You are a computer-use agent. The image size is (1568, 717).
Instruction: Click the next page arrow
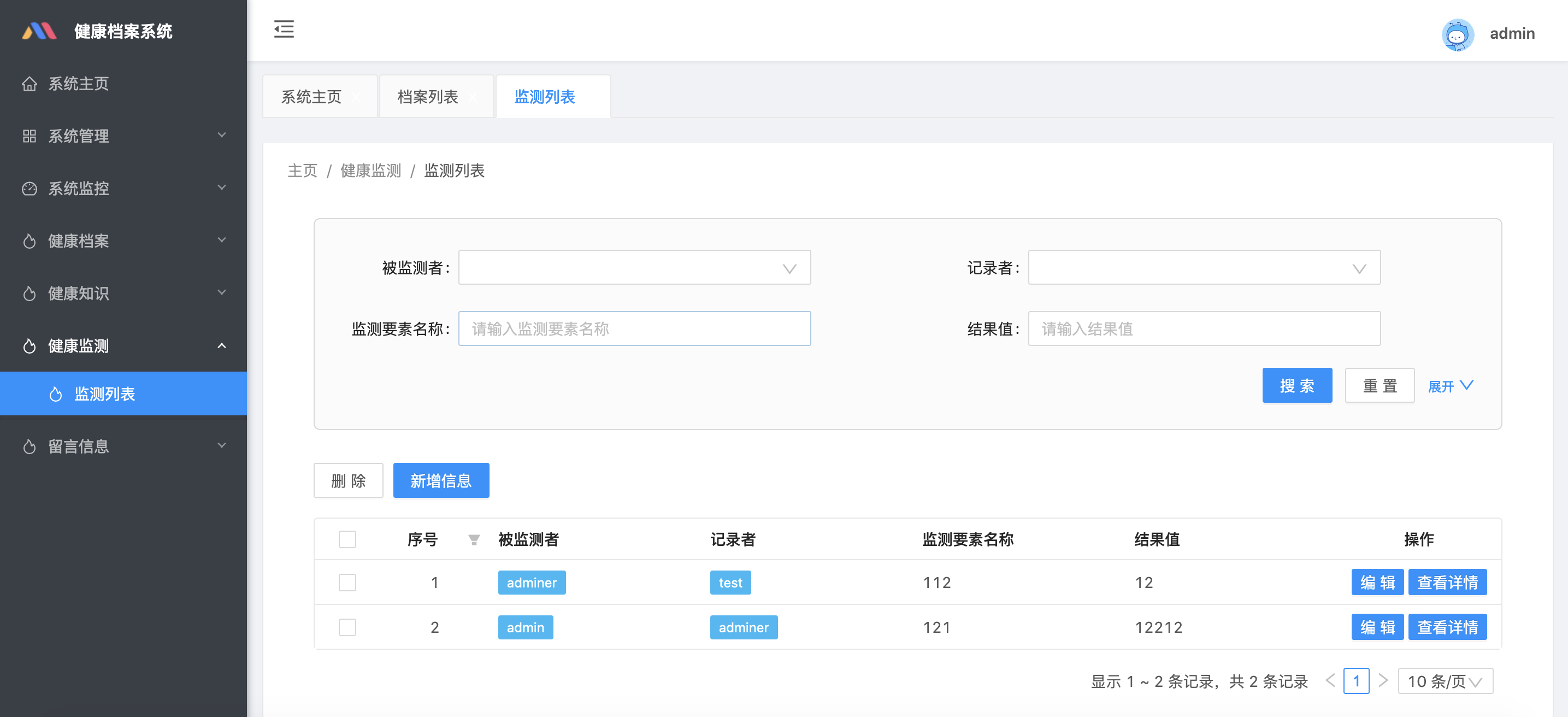point(1383,680)
